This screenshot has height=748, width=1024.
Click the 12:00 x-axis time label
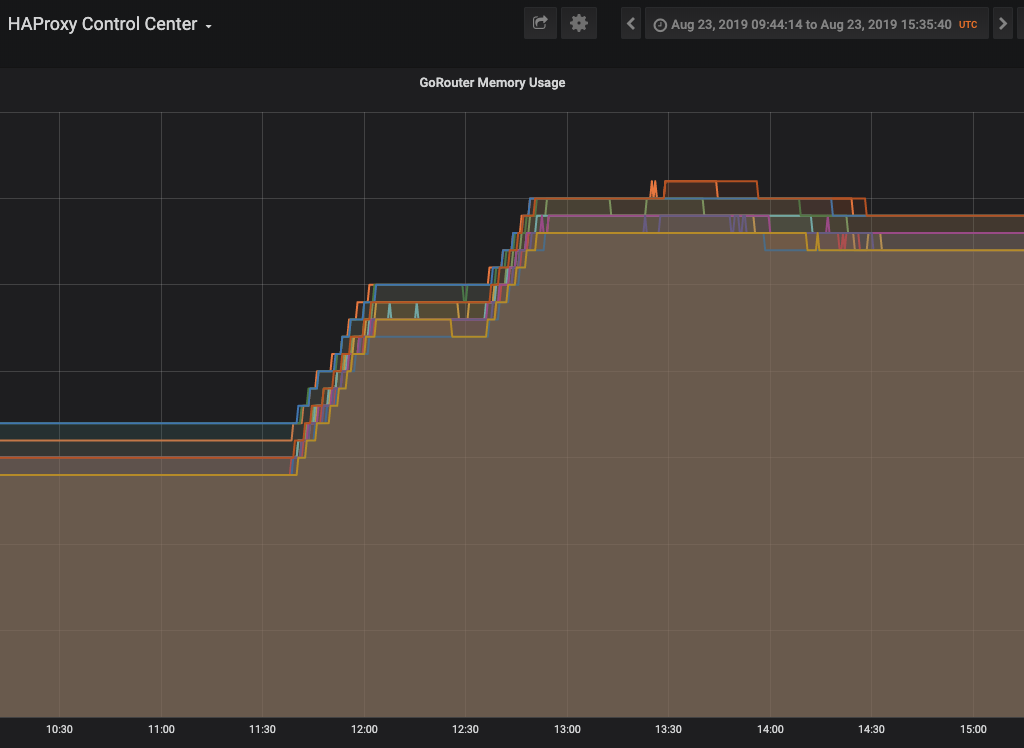point(364,729)
